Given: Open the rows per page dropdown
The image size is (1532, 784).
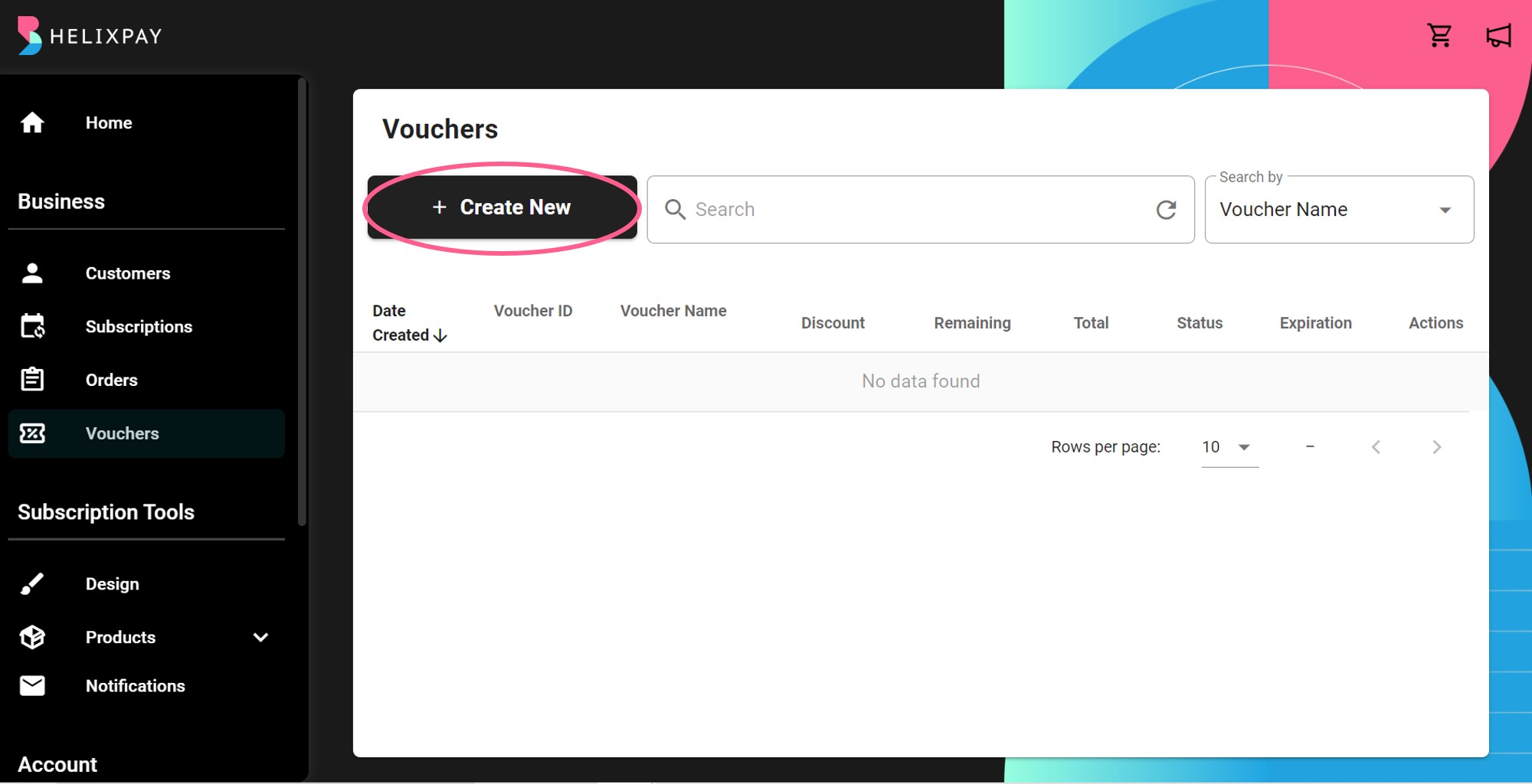Looking at the screenshot, I should pos(1229,447).
